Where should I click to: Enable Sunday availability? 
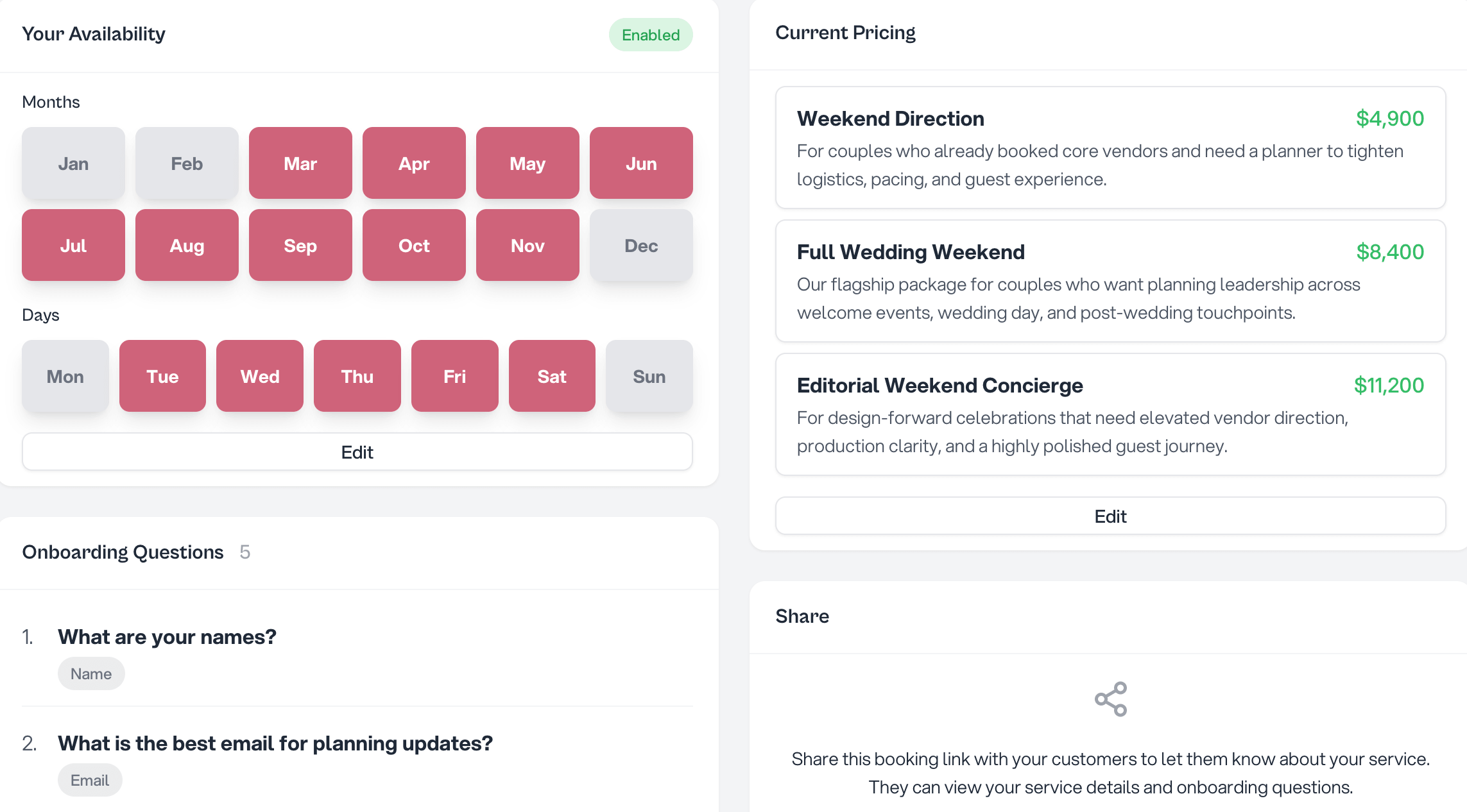[x=649, y=376]
